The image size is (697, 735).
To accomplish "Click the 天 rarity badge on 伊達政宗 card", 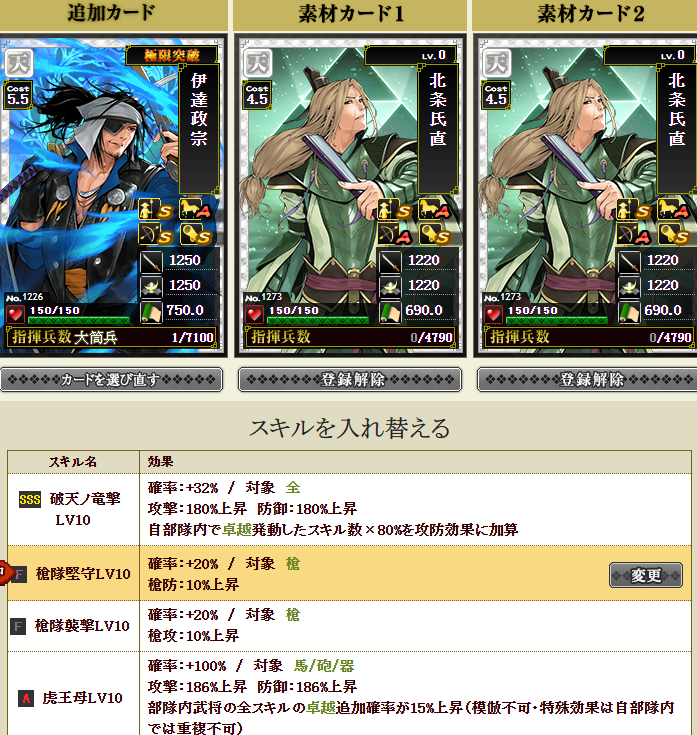I will (x=19, y=63).
